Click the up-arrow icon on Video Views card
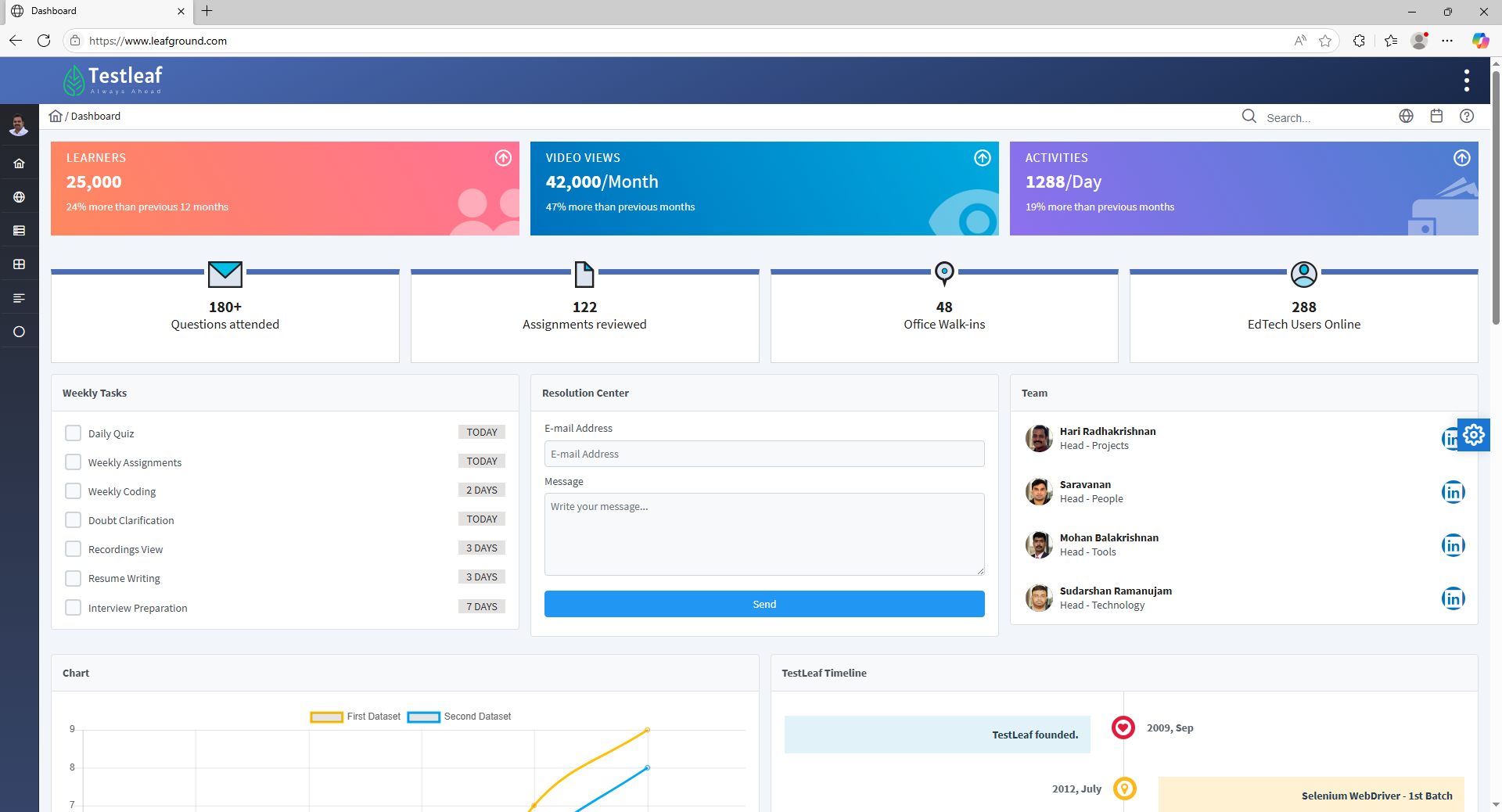This screenshot has height=812, width=1502. [983, 158]
